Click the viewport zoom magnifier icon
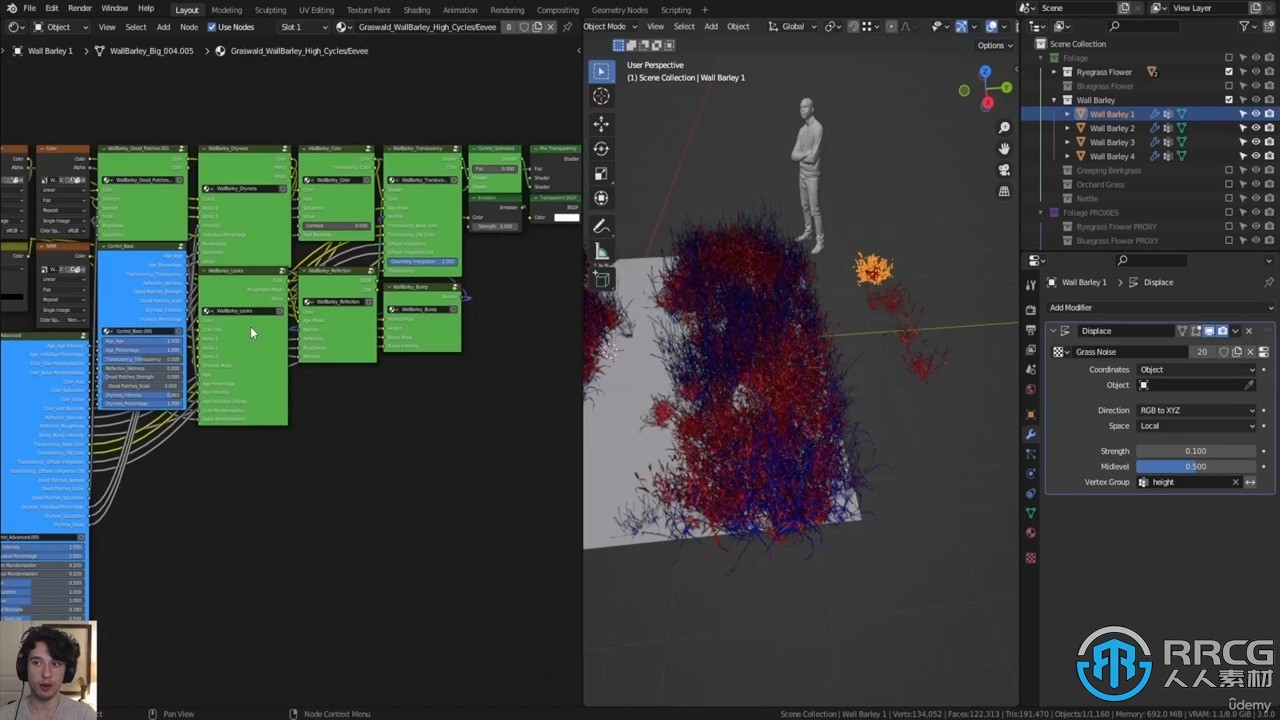The image size is (1280, 720). [1004, 128]
